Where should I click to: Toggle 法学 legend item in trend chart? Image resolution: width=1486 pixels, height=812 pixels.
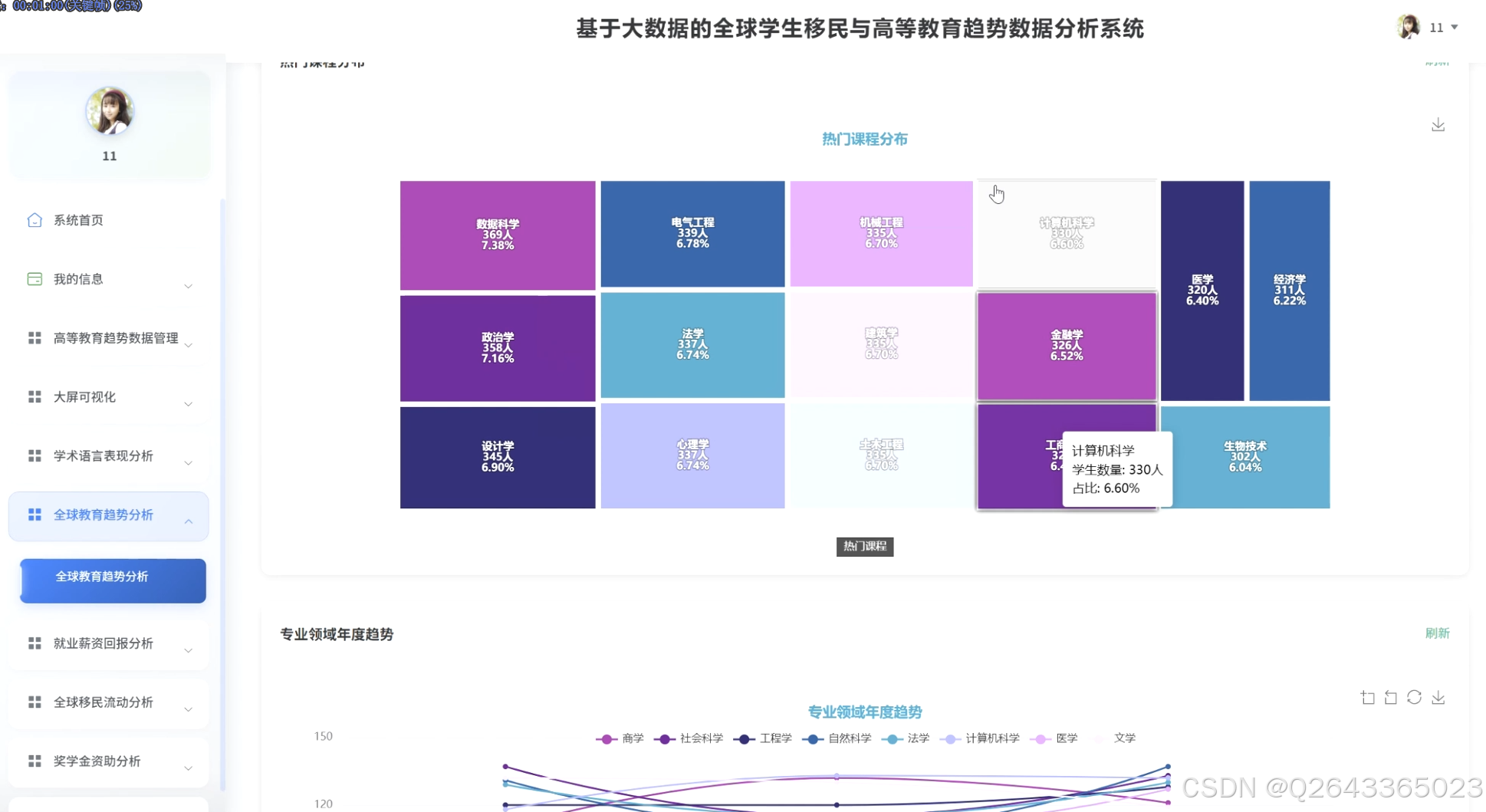(x=906, y=738)
